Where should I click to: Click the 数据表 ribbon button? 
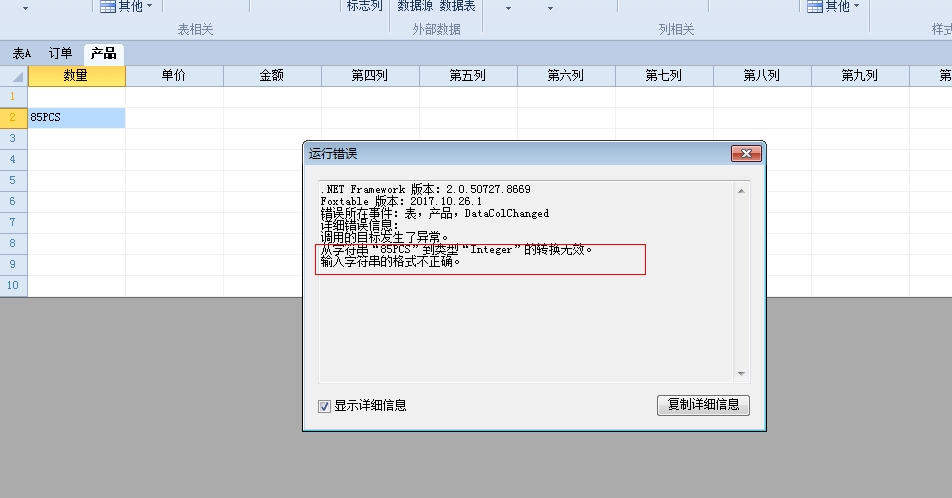[x=457, y=6]
